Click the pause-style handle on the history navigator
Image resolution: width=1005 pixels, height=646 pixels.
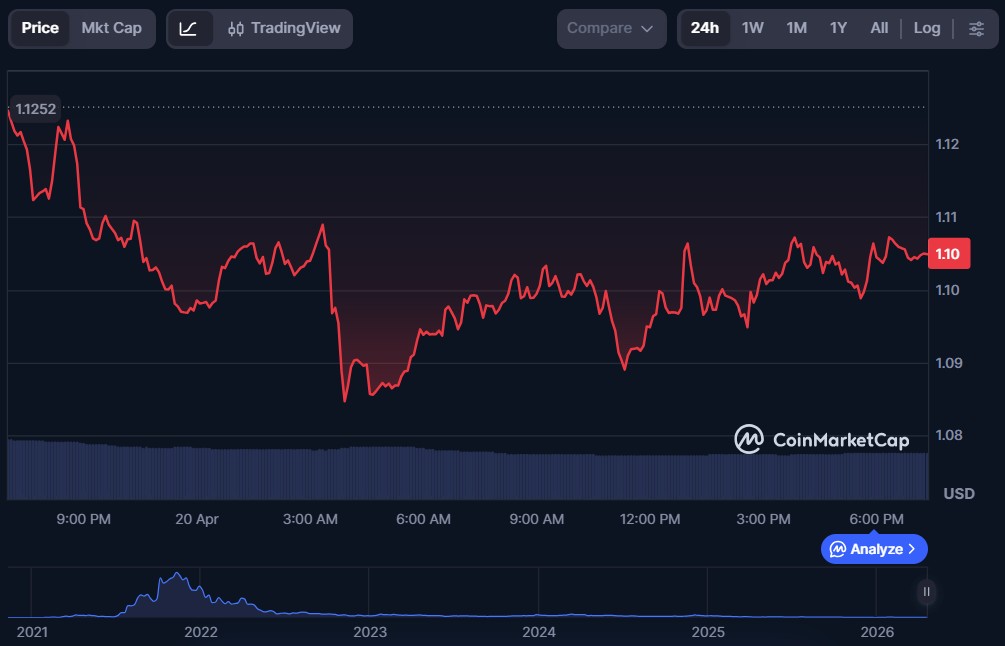point(926,592)
